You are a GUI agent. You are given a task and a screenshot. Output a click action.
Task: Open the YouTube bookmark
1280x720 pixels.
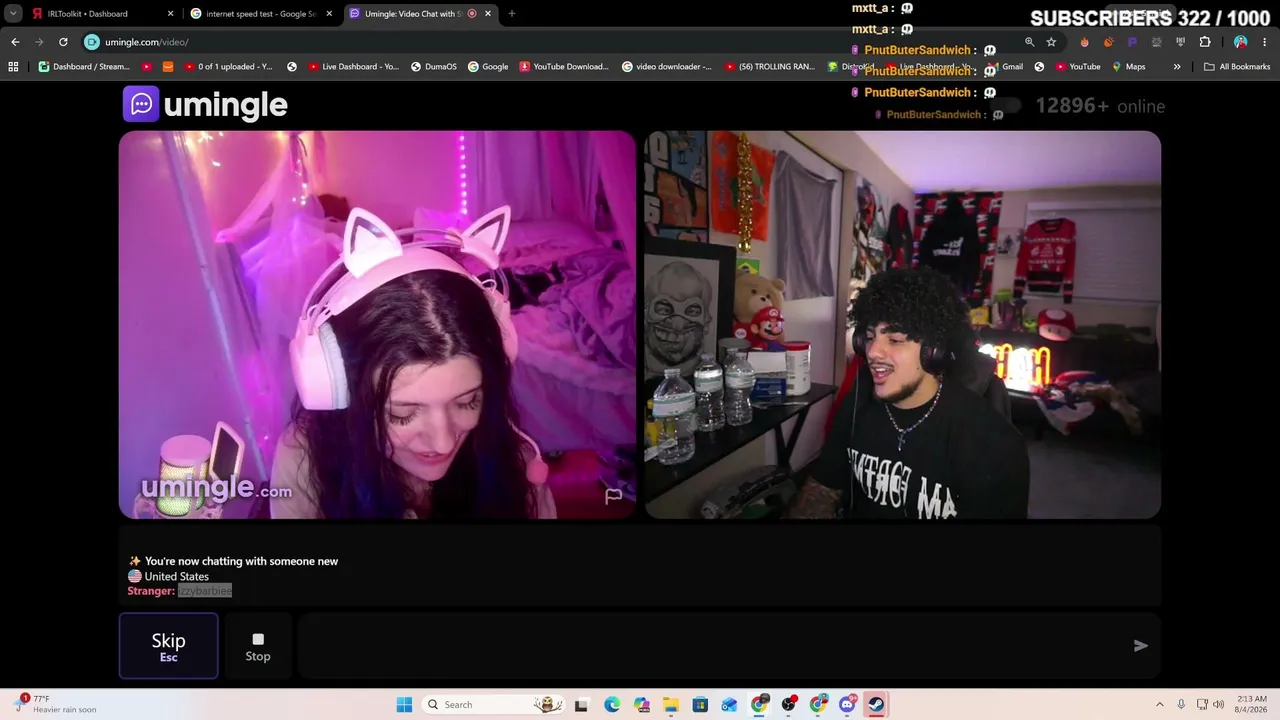coord(1077,67)
